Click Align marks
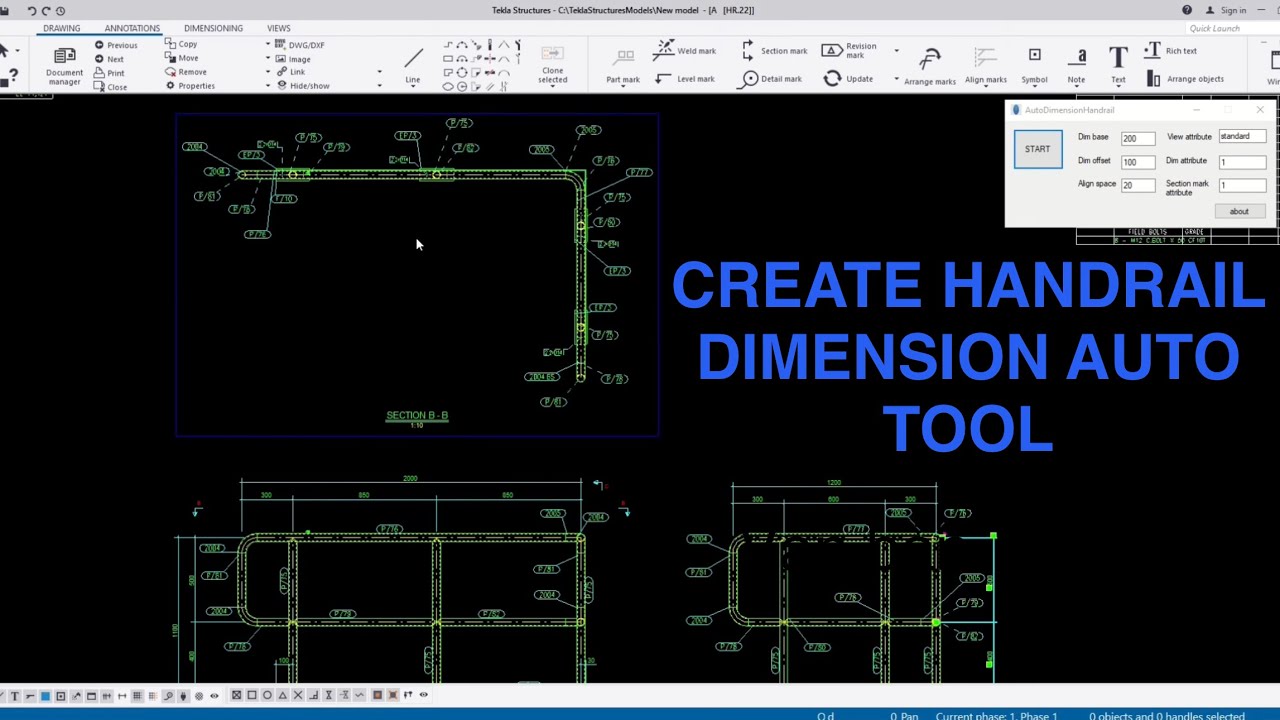Viewport: 1280px width, 720px height. click(x=986, y=66)
